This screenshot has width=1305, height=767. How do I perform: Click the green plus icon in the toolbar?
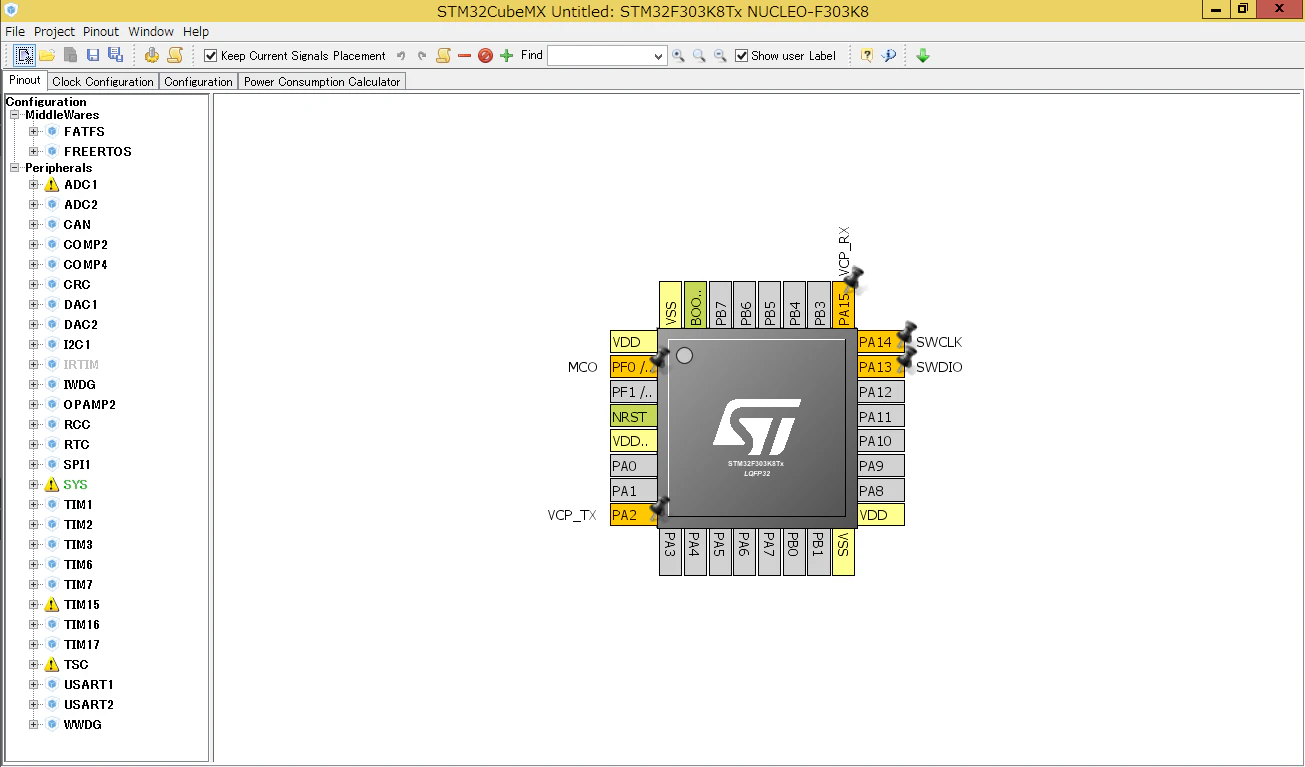click(x=506, y=56)
